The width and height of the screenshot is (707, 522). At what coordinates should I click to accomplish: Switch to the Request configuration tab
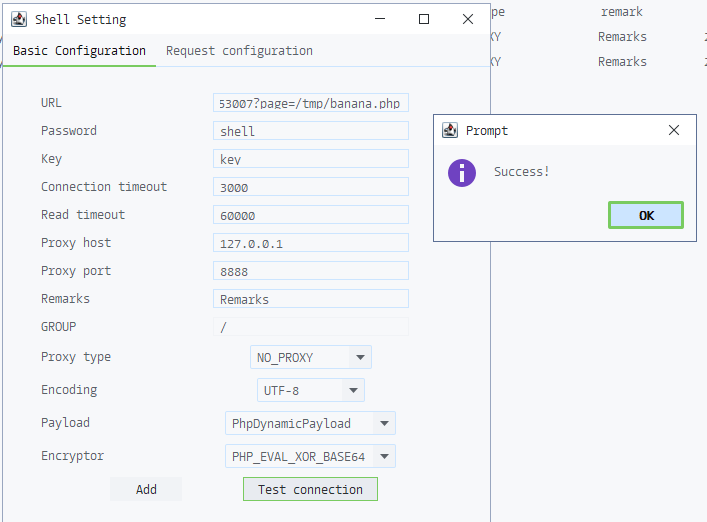pos(239,51)
